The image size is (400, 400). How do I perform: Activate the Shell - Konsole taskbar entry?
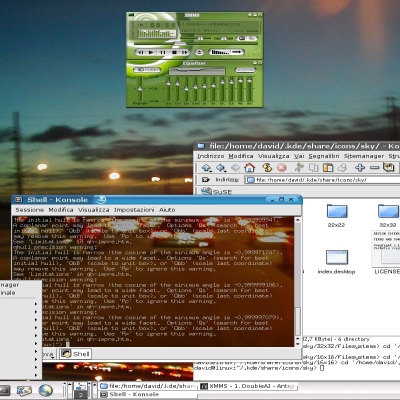tap(149, 394)
